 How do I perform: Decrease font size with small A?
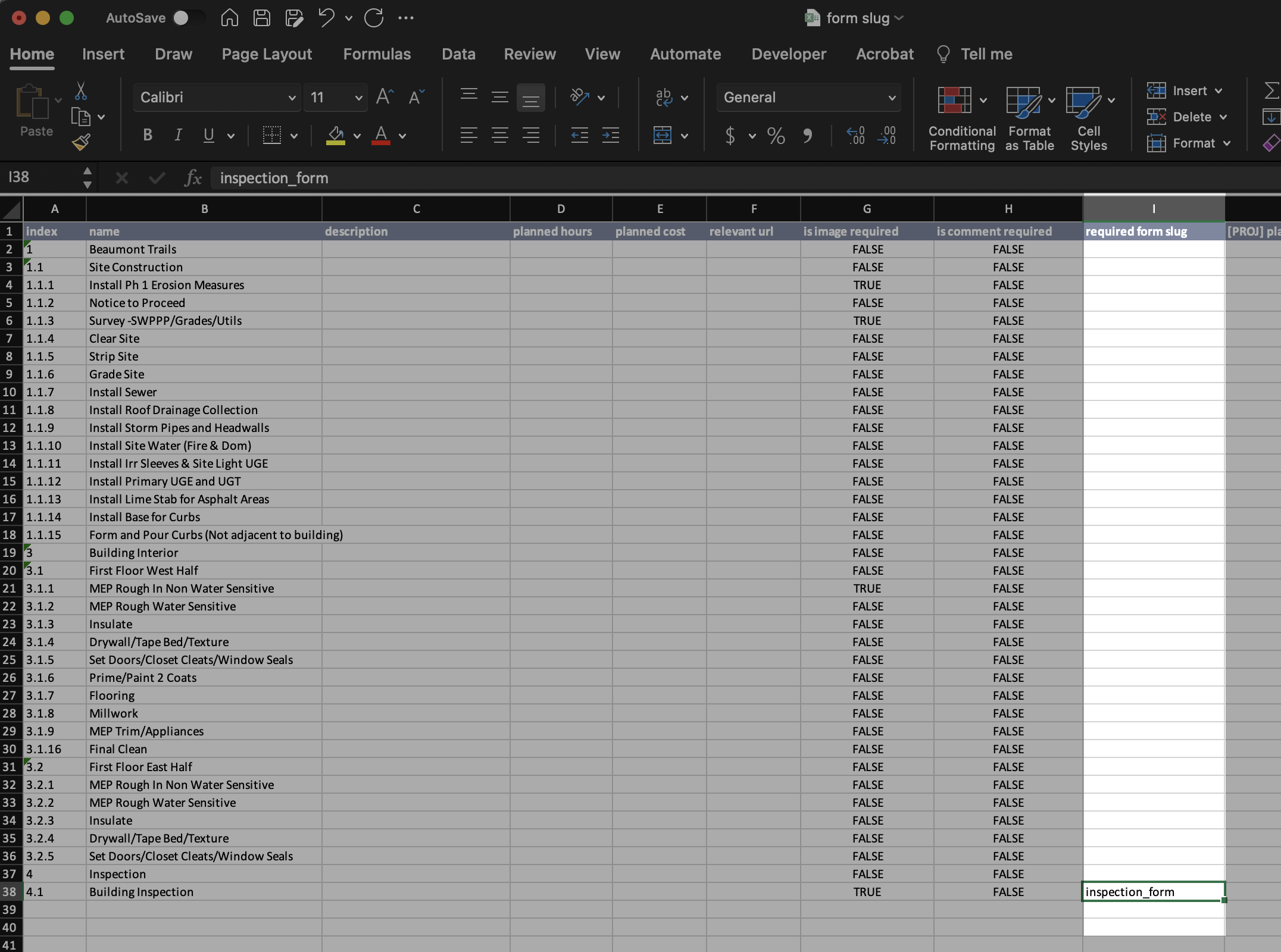click(x=417, y=97)
